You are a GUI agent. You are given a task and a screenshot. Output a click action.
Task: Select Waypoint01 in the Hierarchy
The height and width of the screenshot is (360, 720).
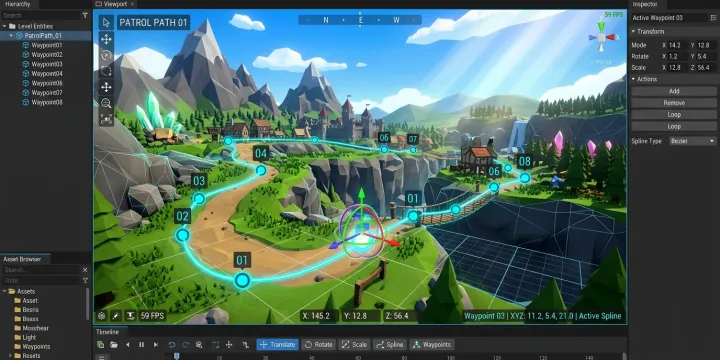[x=47, y=45]
